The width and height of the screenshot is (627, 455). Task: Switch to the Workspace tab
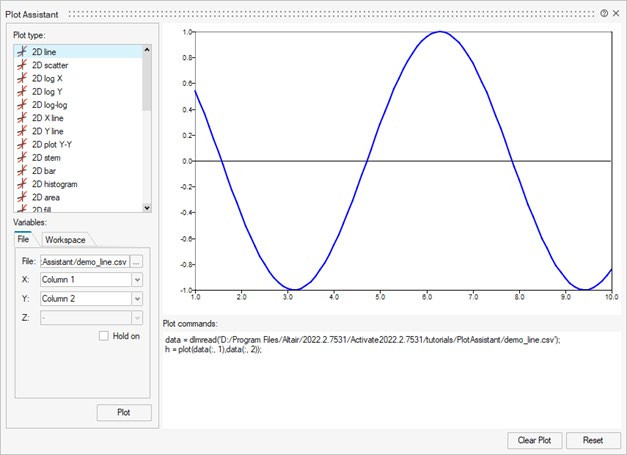coord(65,240)
